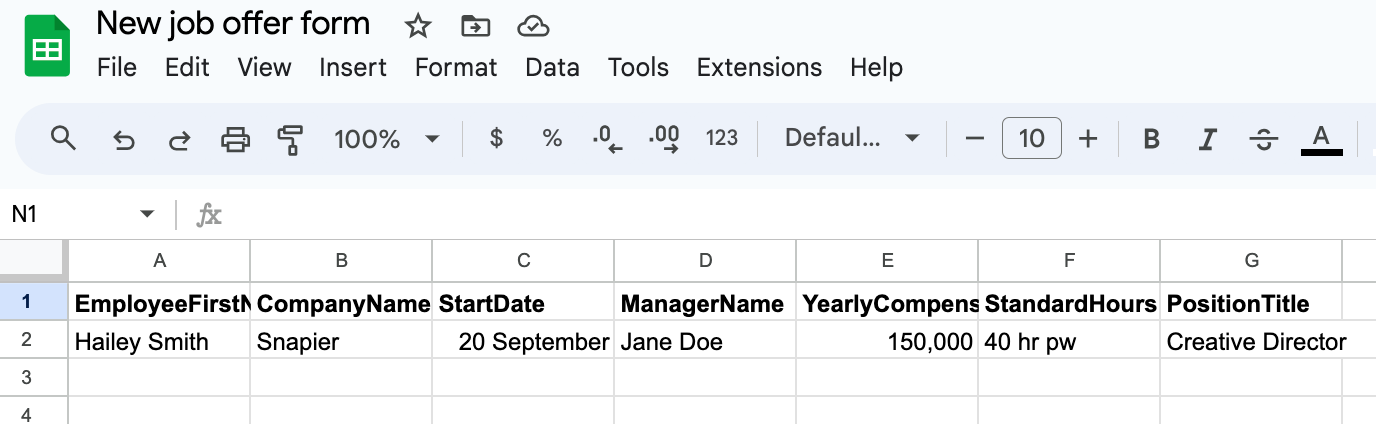Move document using folder icon
The height and width of the screenshot is (424, 1376).
point(475,26)
